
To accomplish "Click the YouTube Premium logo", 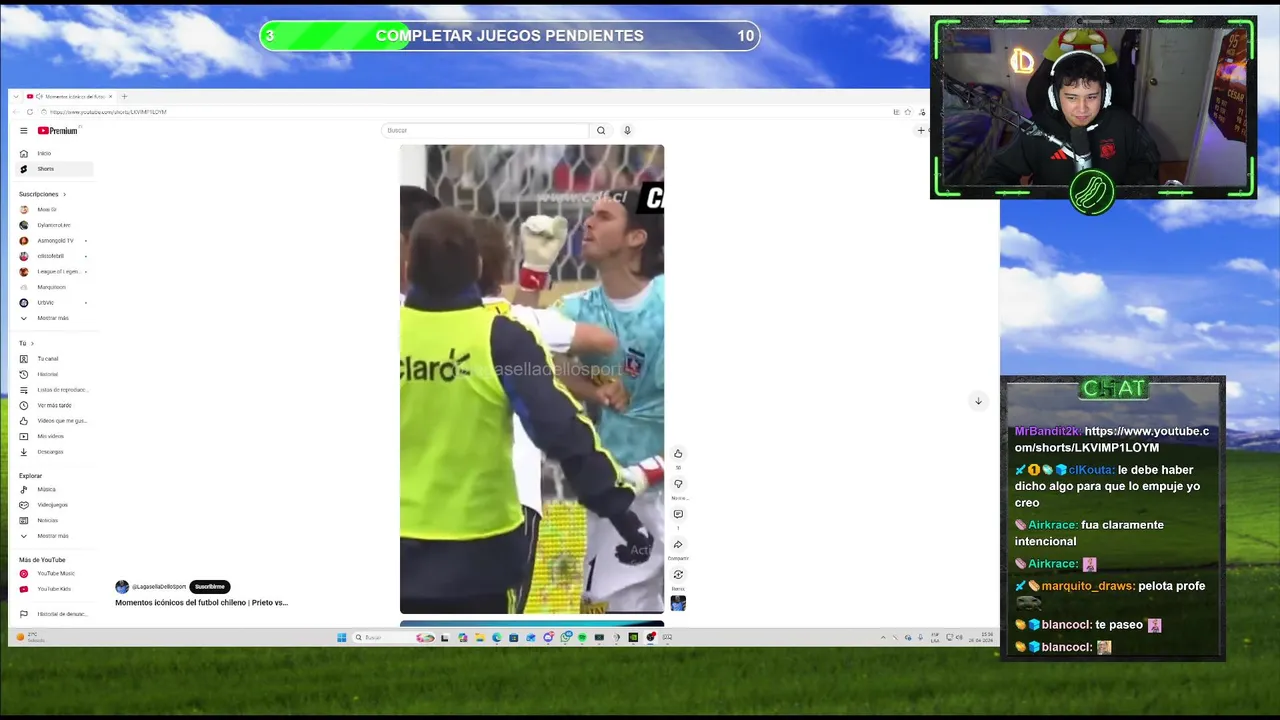I will click(x=57, y=131).
